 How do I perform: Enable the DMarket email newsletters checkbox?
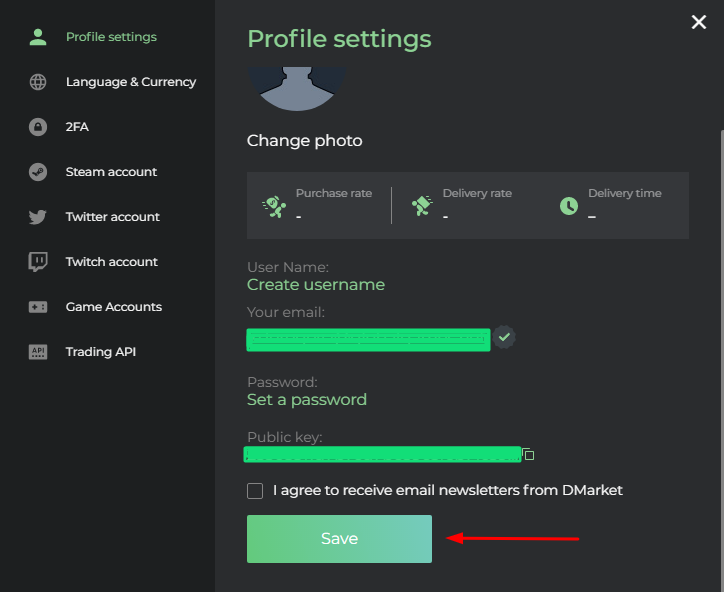coord(255,491)
